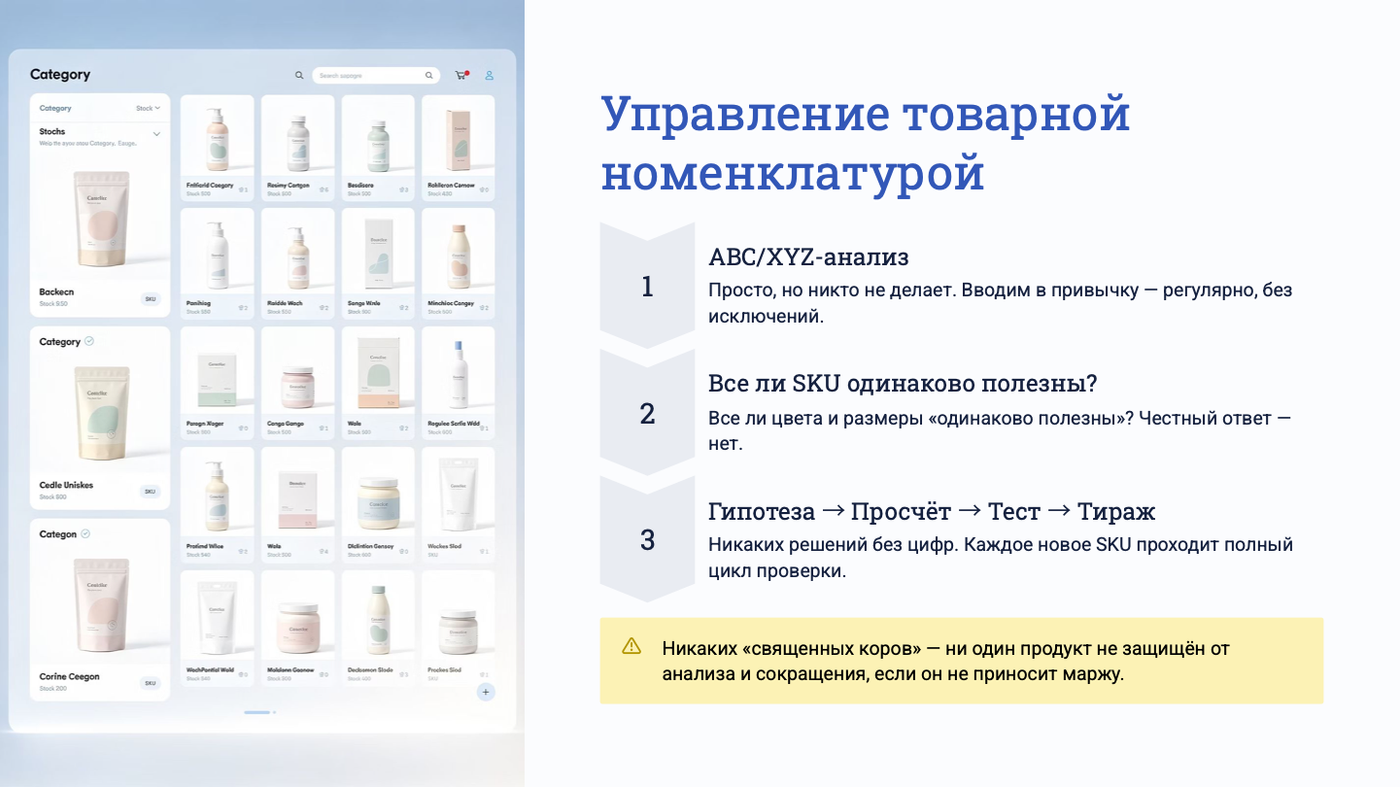Click the heading 'Гипотеза → Просчёт → Тест → Тираж'
The width and height of the screenshot is (1400, 787).
(x=932, y=511)
